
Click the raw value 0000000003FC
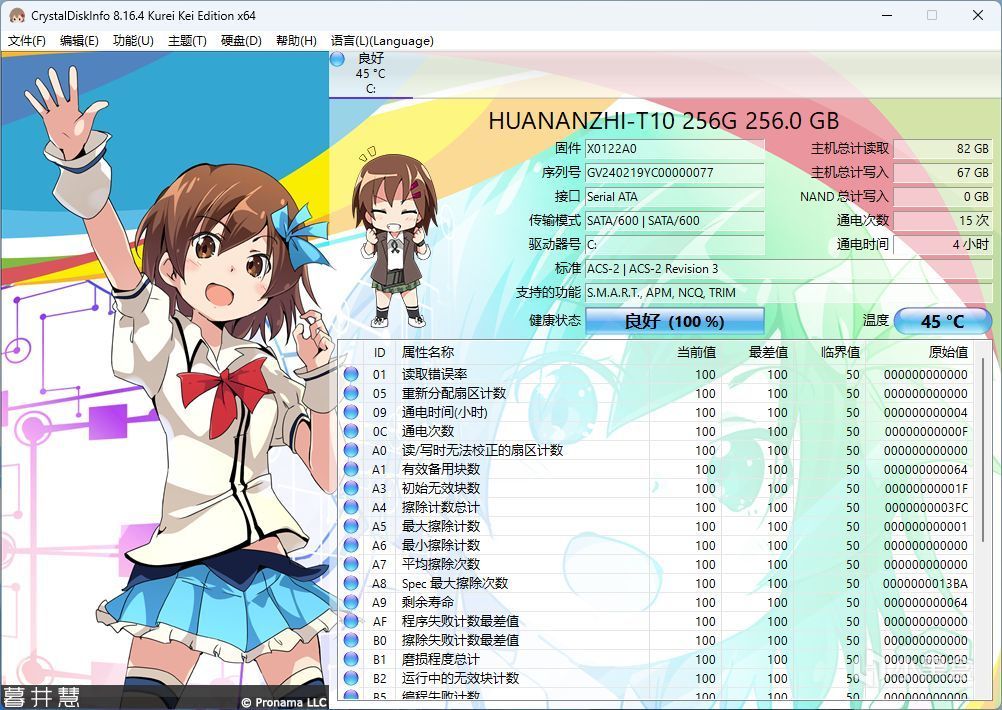pyautogui.click(x=926, y=507)
